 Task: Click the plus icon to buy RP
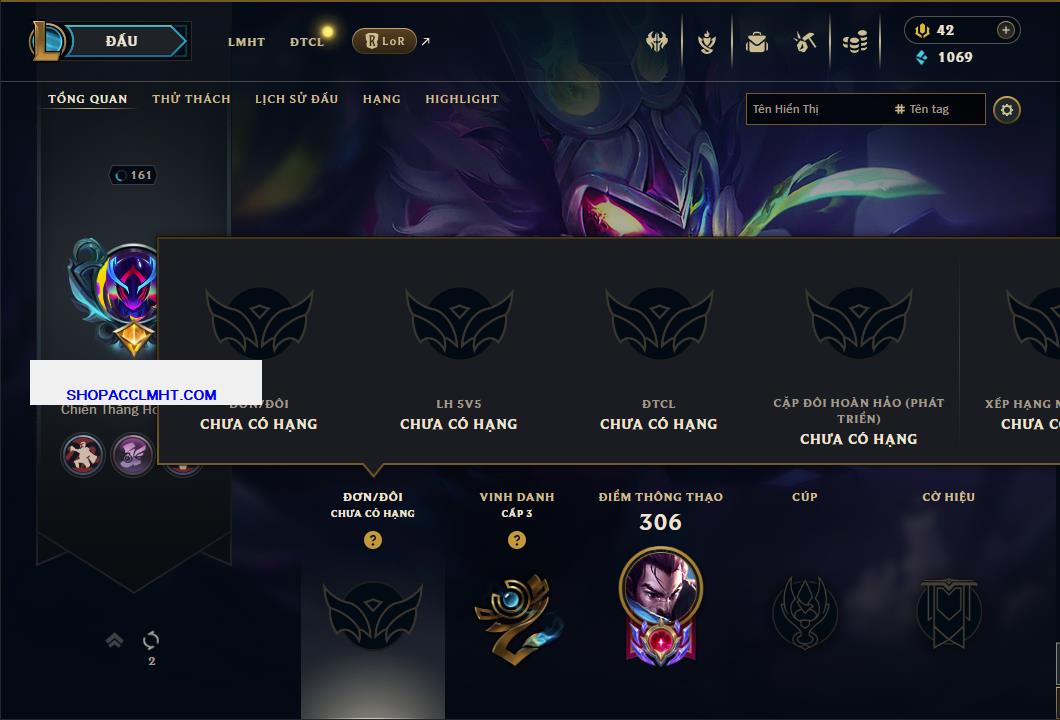tap(1006, 30)
